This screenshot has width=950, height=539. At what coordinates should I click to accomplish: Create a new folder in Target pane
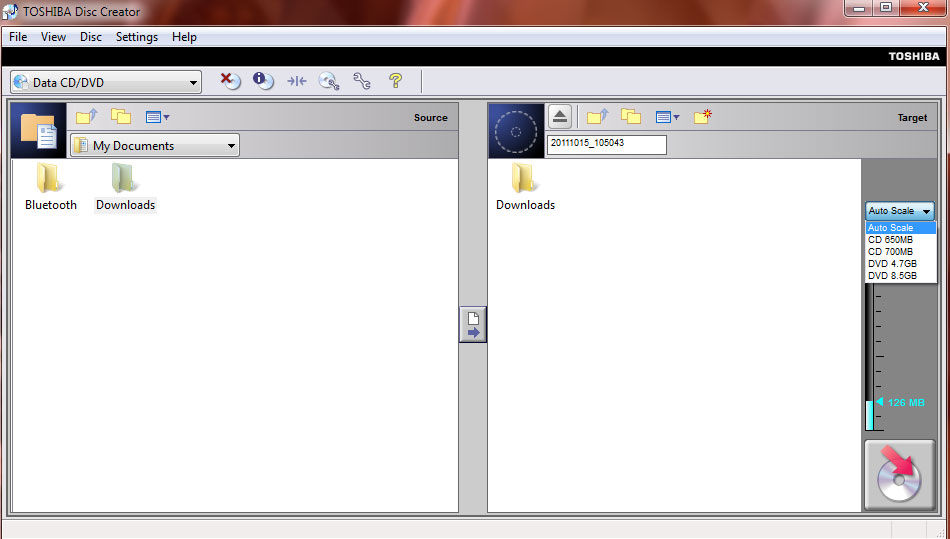click(703, 116)
